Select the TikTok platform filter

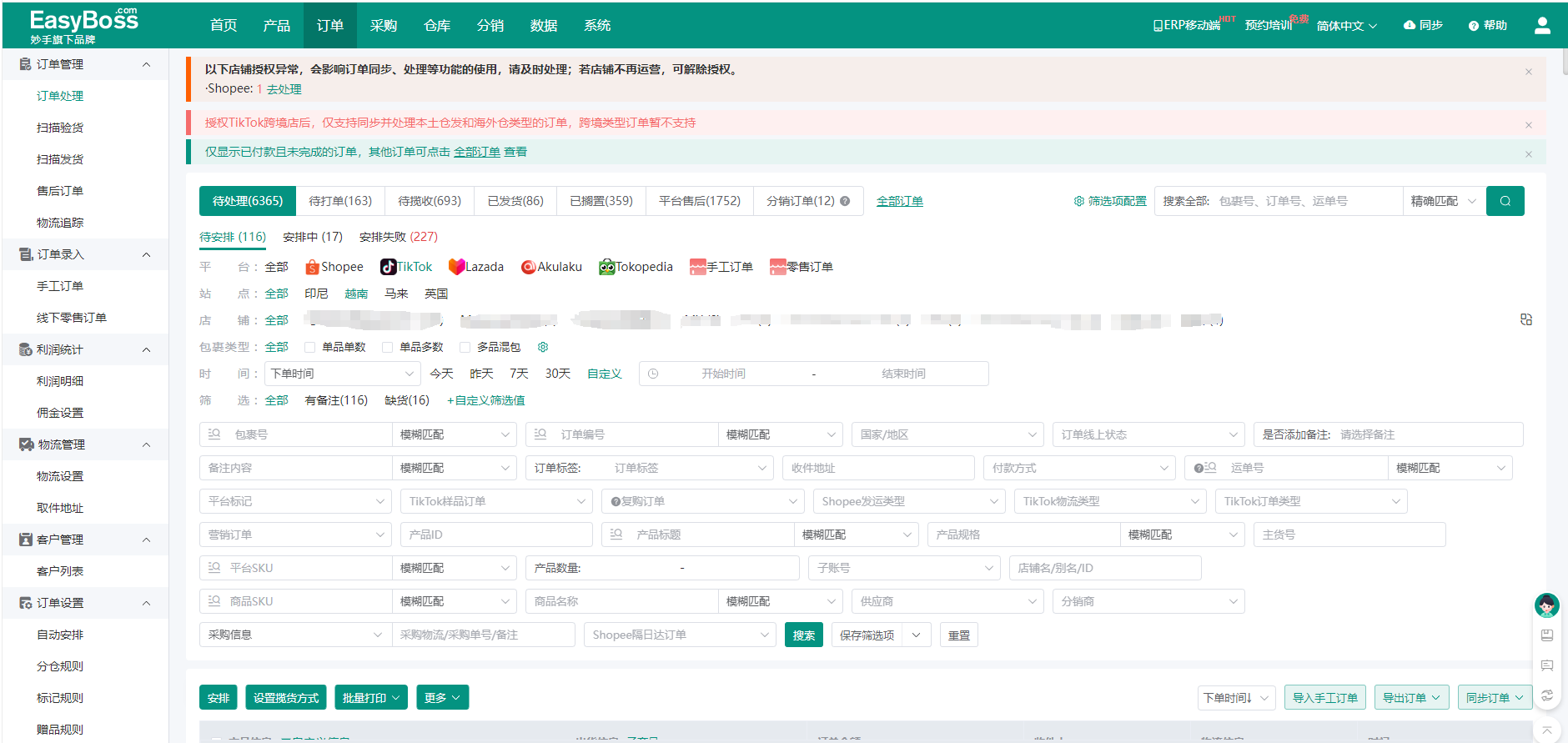pyautogui.click(x=406, y=267)
